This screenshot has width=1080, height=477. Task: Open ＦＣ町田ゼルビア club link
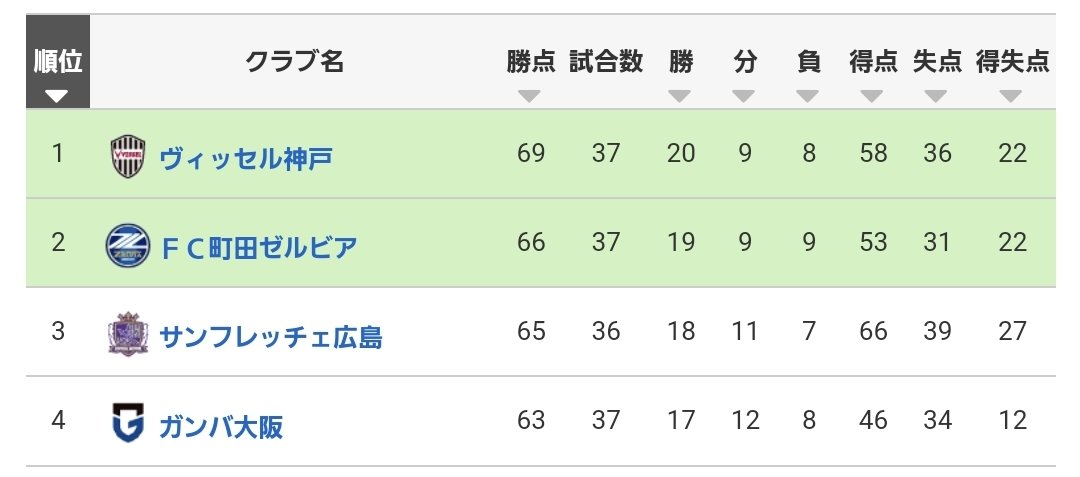(259, 248)
